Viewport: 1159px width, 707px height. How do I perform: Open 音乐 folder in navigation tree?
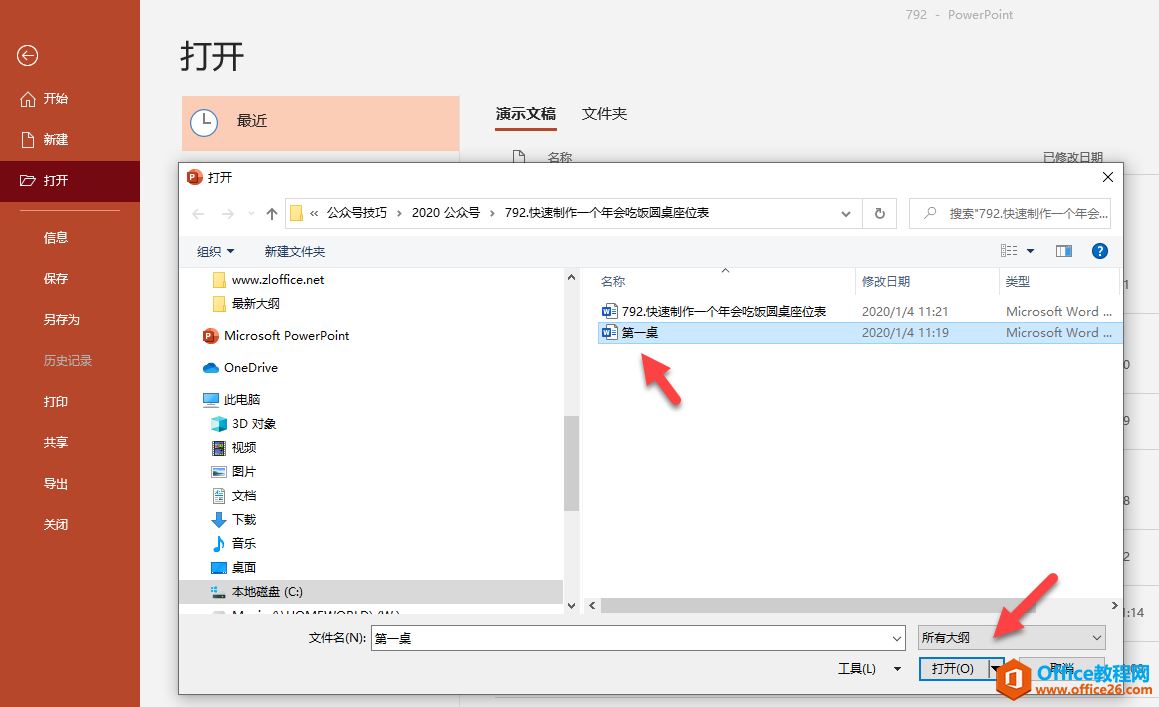(x=243, y=544)
